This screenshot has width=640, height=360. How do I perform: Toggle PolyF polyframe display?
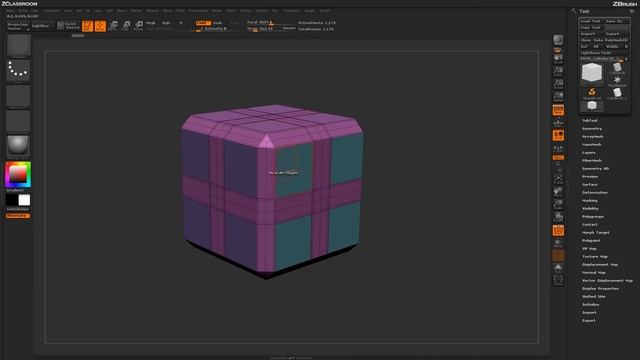coord(558,230)
